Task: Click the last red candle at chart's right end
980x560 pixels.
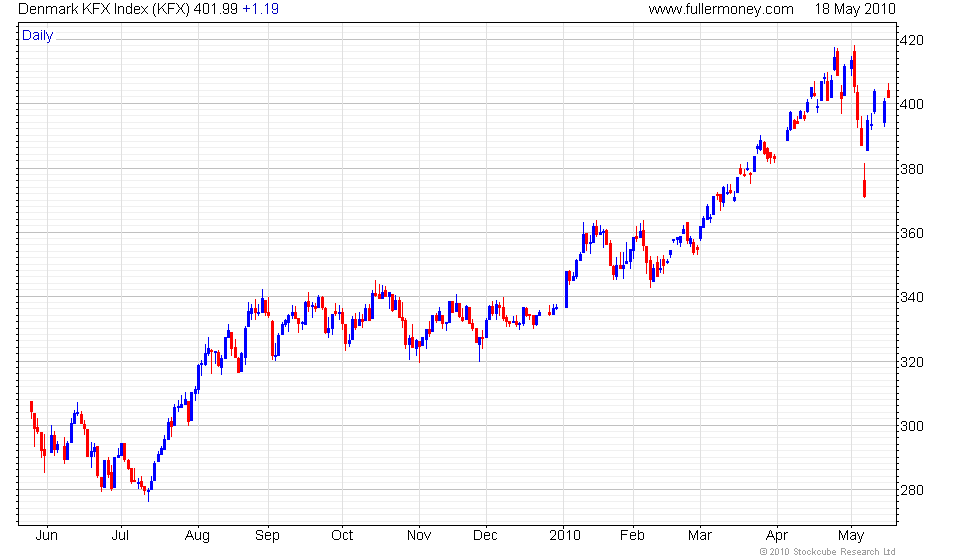Action: tap(889, 91)
